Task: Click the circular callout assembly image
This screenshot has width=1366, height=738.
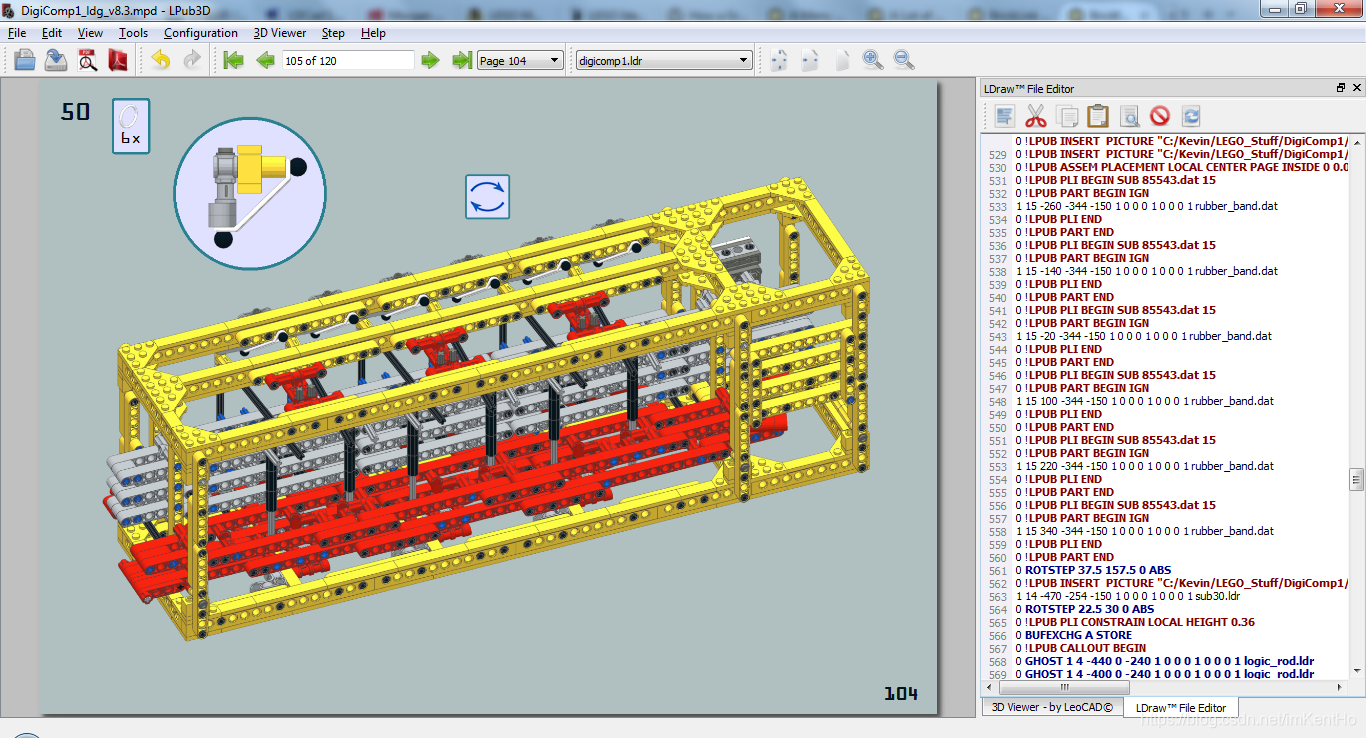Action: point(250,193)
